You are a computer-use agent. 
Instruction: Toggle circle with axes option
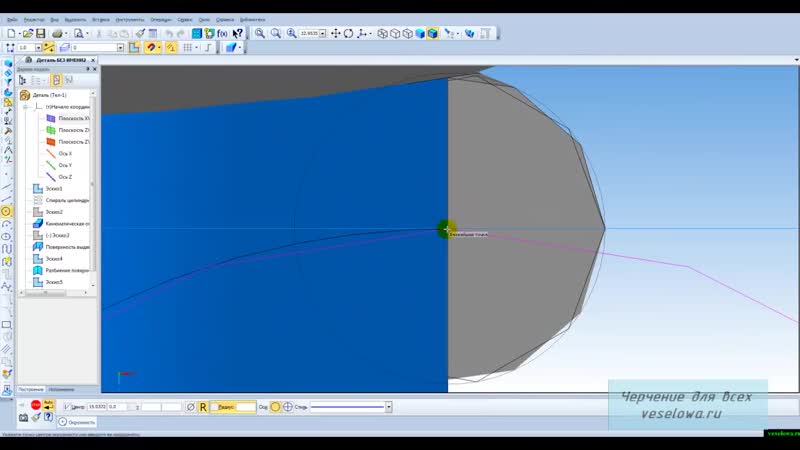point(288,407)
